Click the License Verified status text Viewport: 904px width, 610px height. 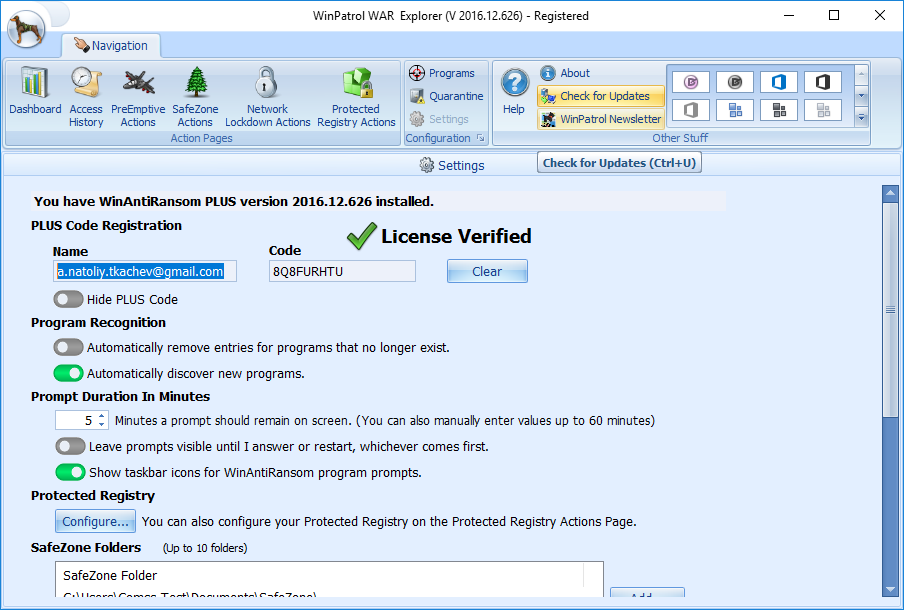456,236
